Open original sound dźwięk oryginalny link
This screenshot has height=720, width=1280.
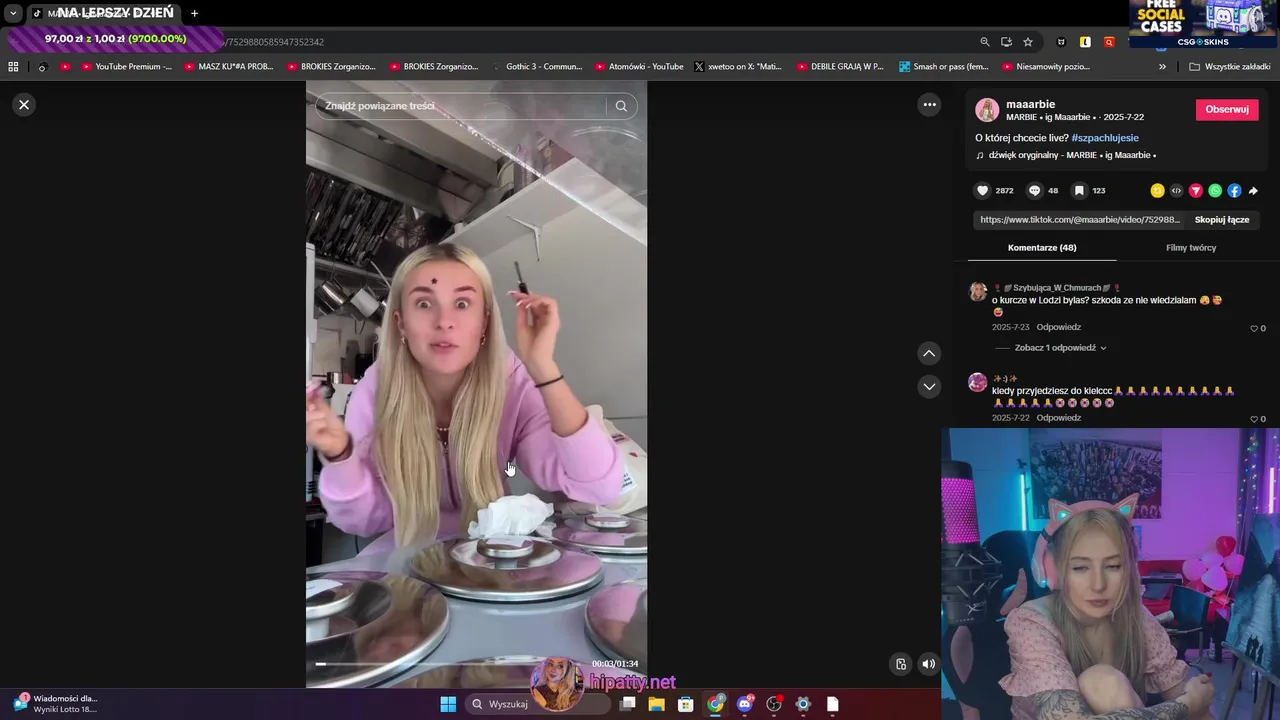point(1072,155)
